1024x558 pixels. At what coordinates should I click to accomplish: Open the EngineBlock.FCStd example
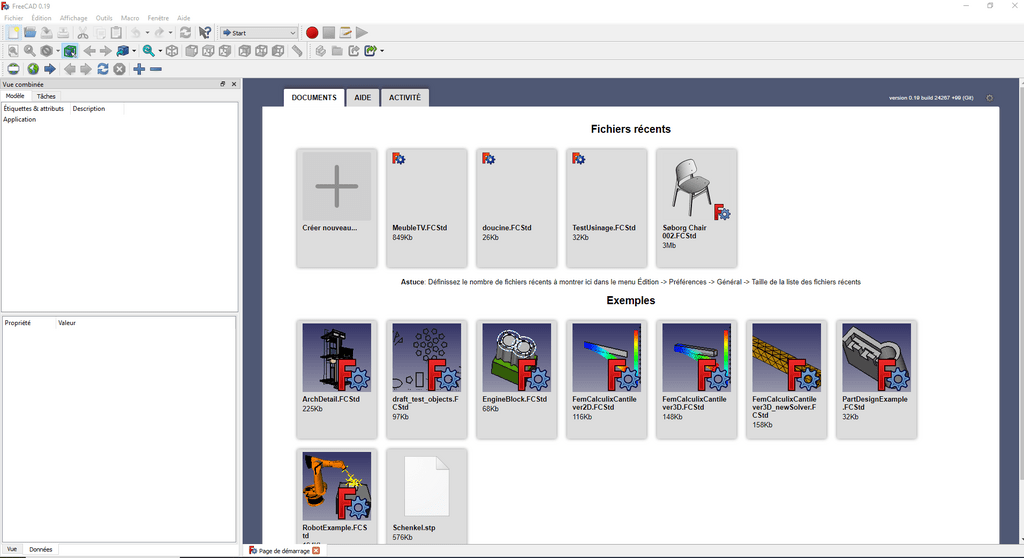coord(517,379)
